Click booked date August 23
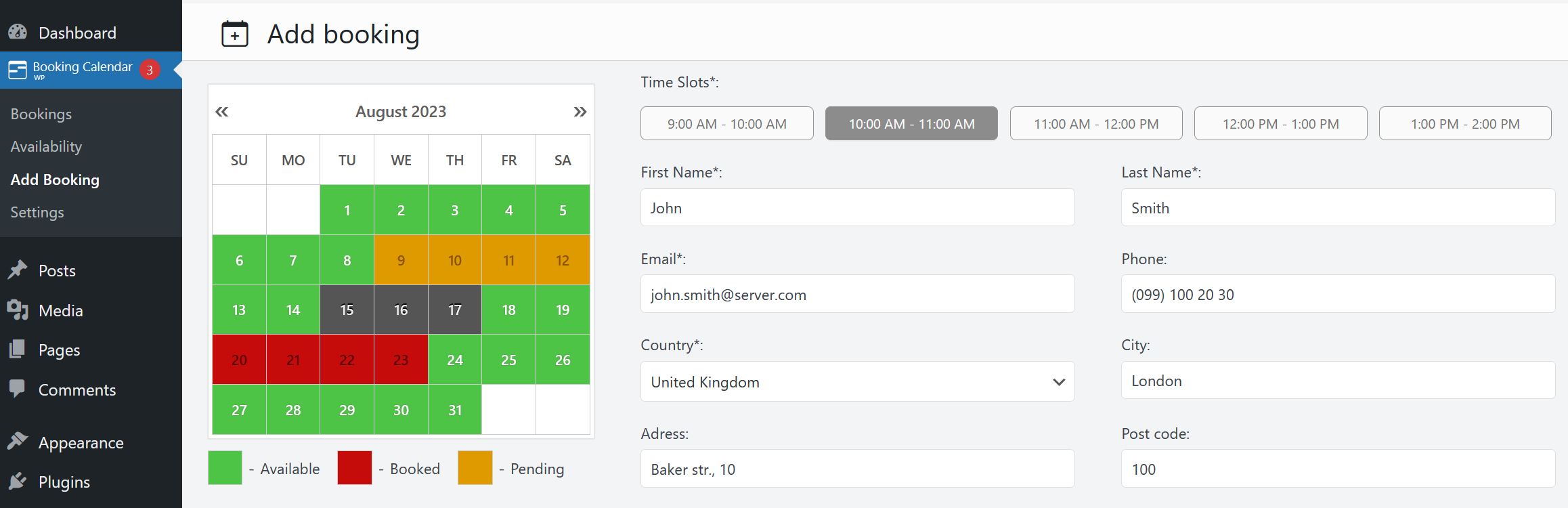The image size is (1568, 508). tap(401, 360)
